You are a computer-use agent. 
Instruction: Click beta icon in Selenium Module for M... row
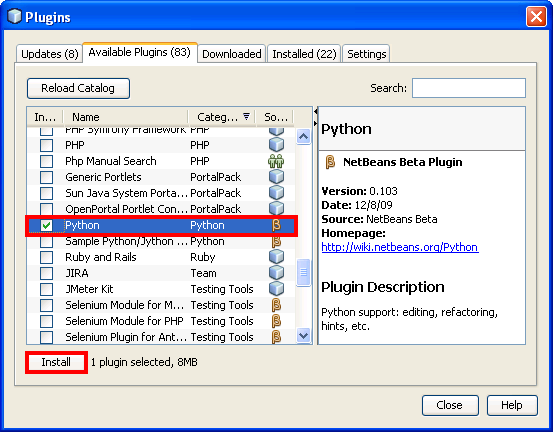[276, 305]
